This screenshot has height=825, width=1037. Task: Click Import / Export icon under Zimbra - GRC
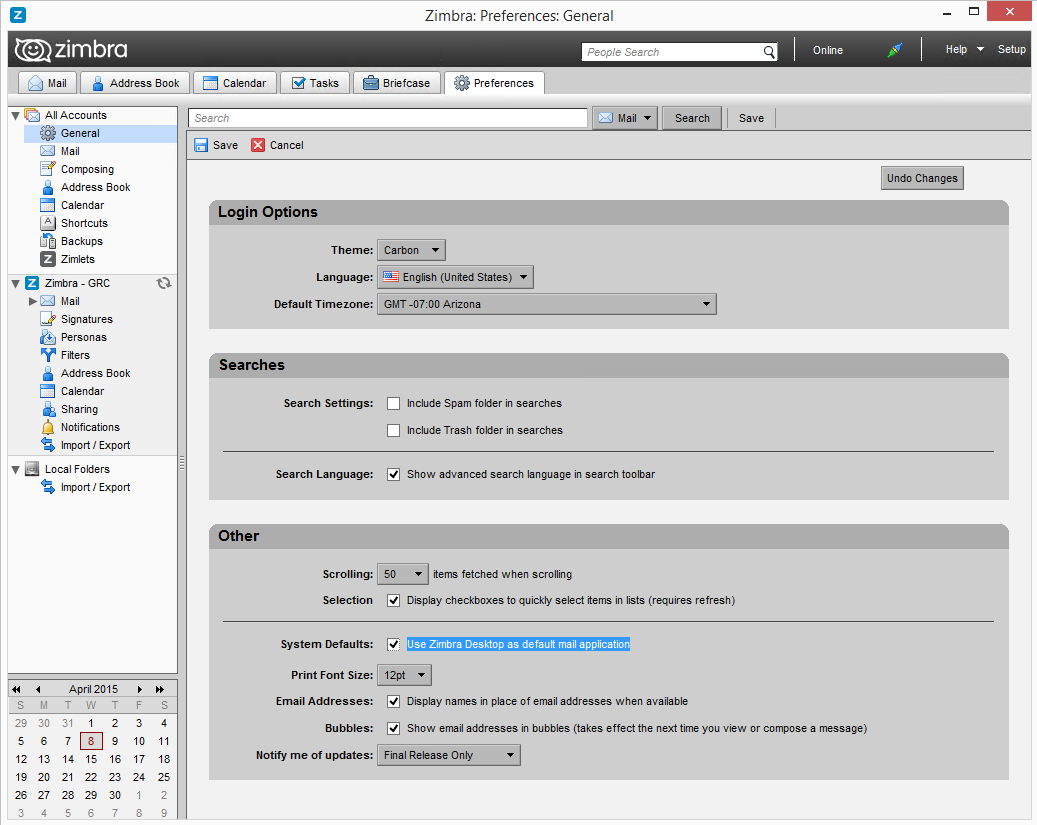[x=48, y=445]
